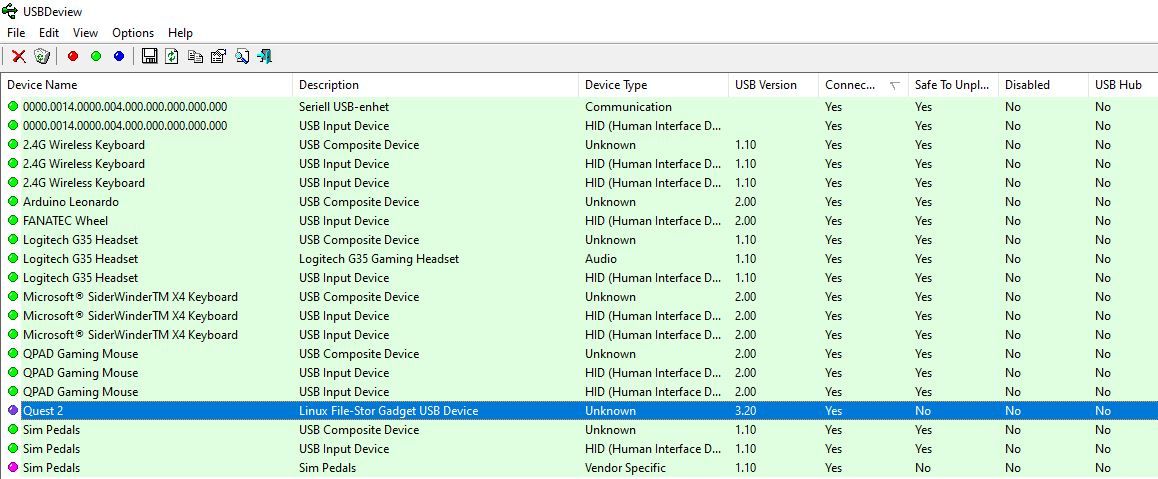Click the green dot enable device icon
The width and height of the screenshot is (1158, 479).
96,56
